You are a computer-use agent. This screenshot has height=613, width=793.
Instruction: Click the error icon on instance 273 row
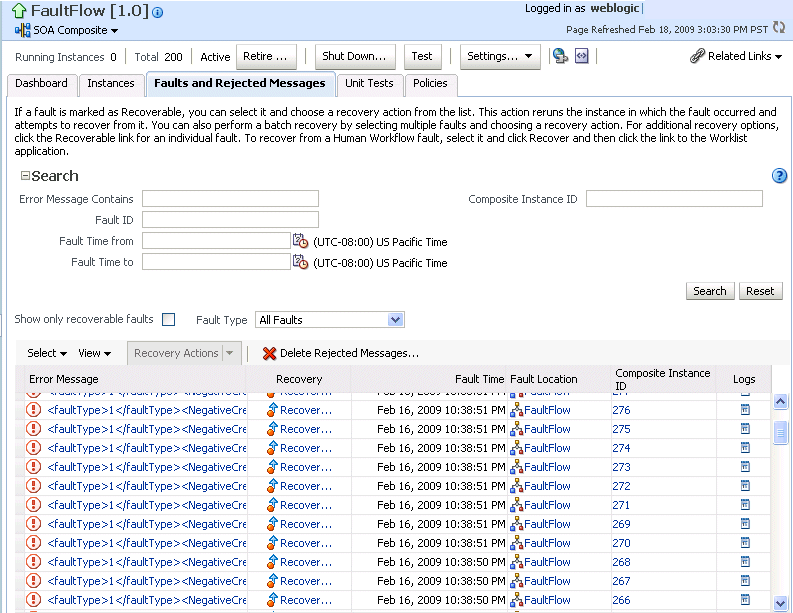point(33,467)
